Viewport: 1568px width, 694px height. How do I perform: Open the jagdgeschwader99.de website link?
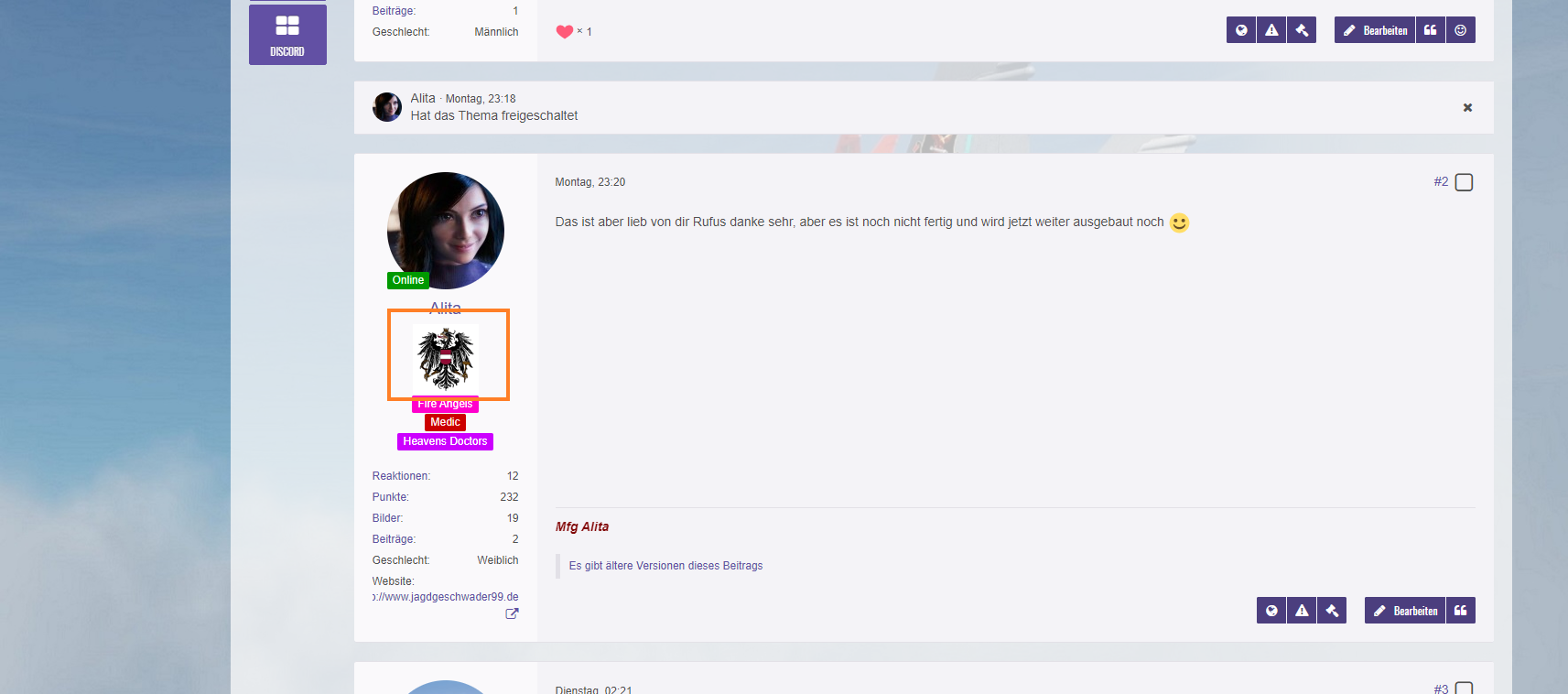(447, 597)
